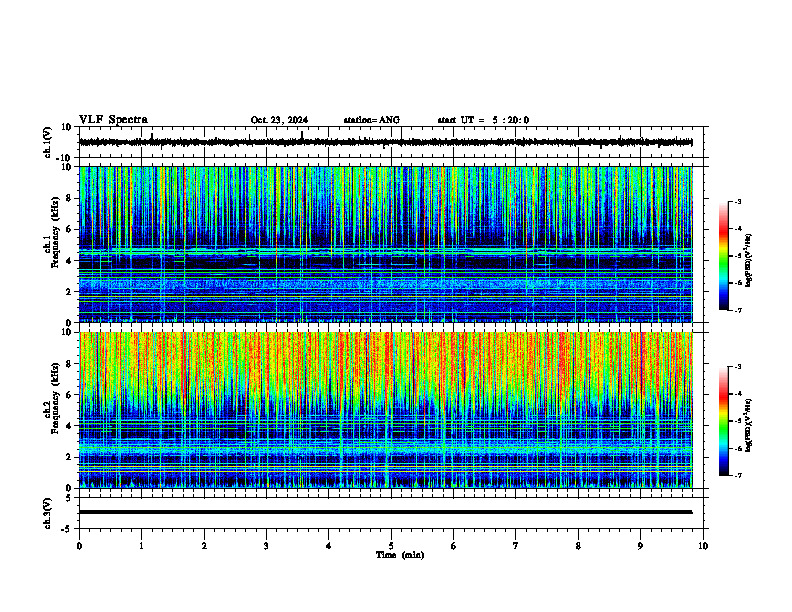Click the 'VLF Spectra' title text
Viewport: 792px width, 612px height.
pos(113,120)
